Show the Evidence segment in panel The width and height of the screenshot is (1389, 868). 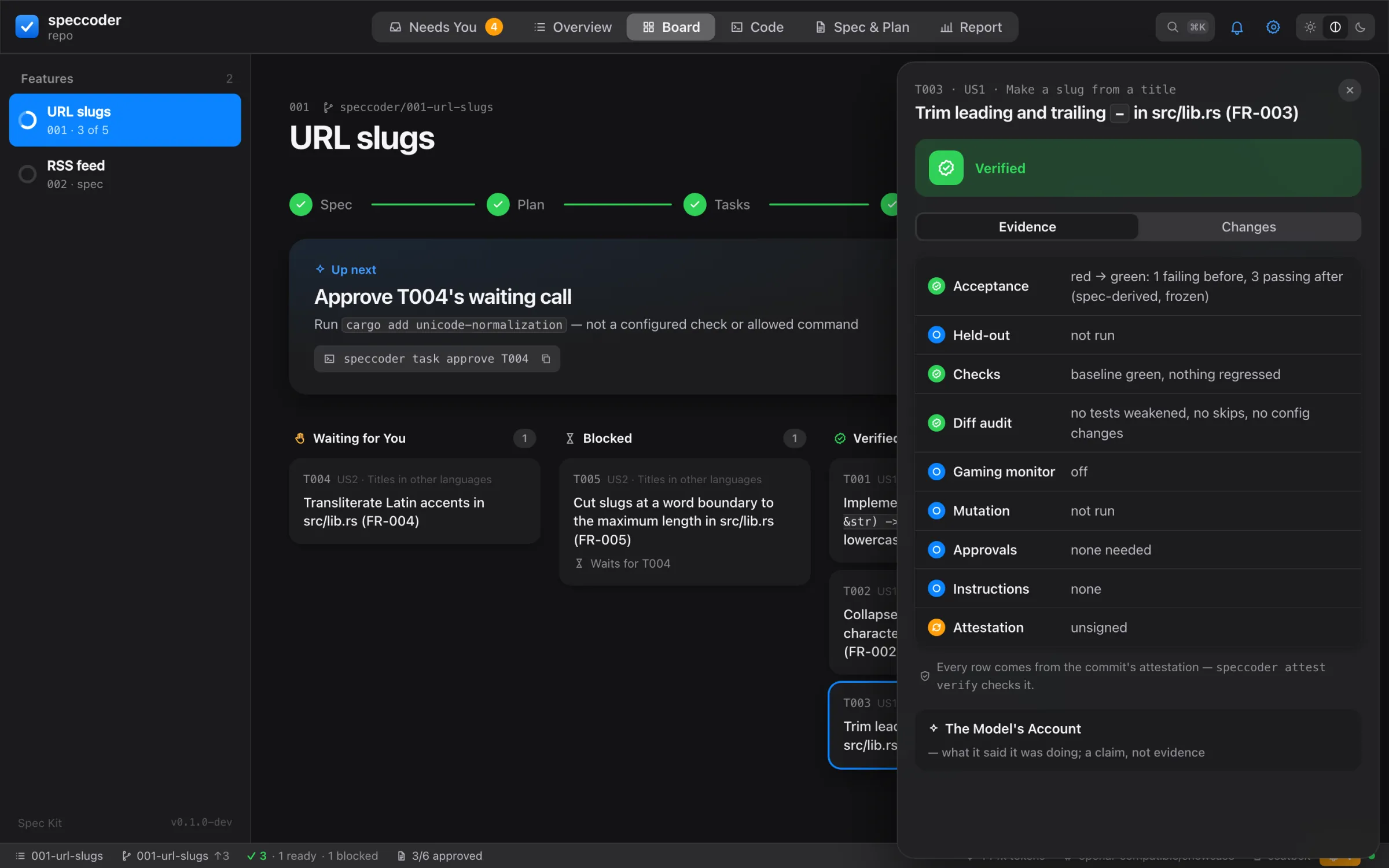pyautogui.click(x=1027, y=227)
